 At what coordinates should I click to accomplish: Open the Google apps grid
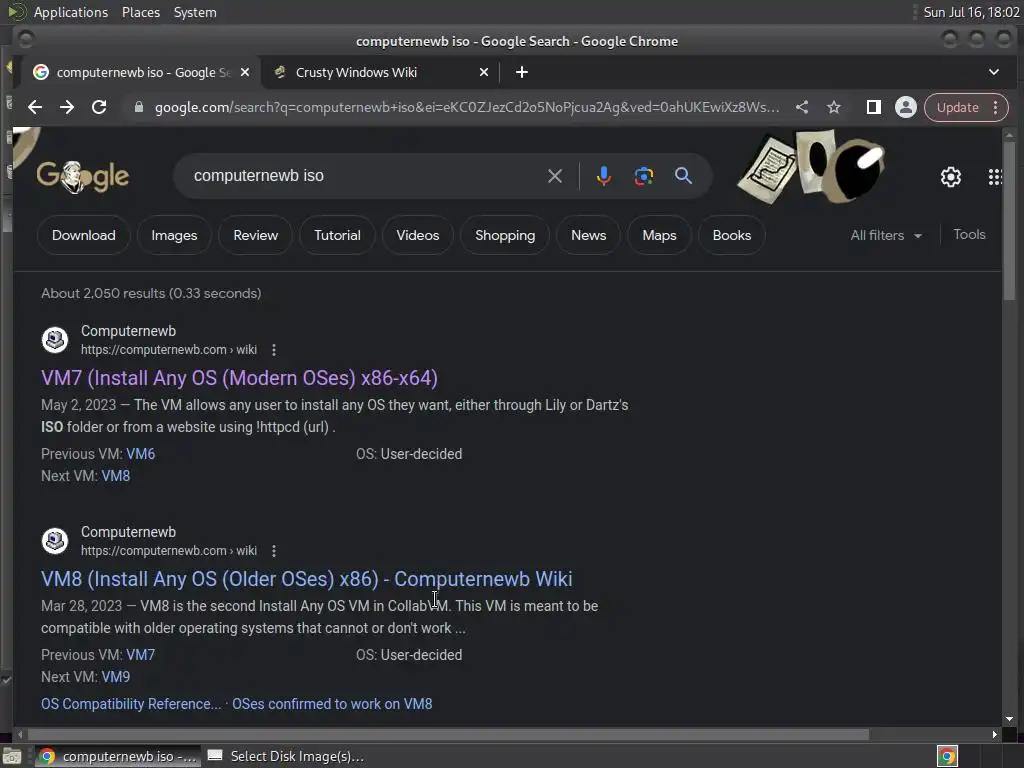click(x=994, y=176)
